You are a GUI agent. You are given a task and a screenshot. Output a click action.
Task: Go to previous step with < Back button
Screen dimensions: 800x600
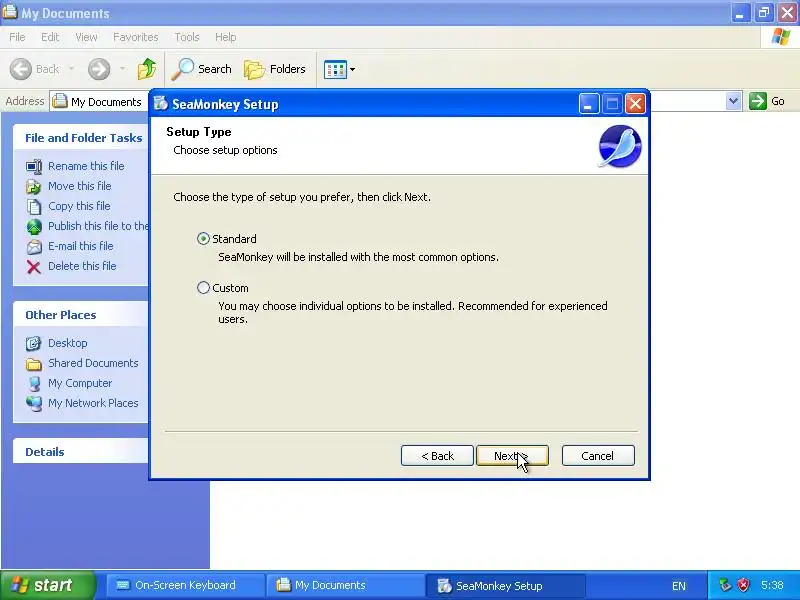click(437, 456)
